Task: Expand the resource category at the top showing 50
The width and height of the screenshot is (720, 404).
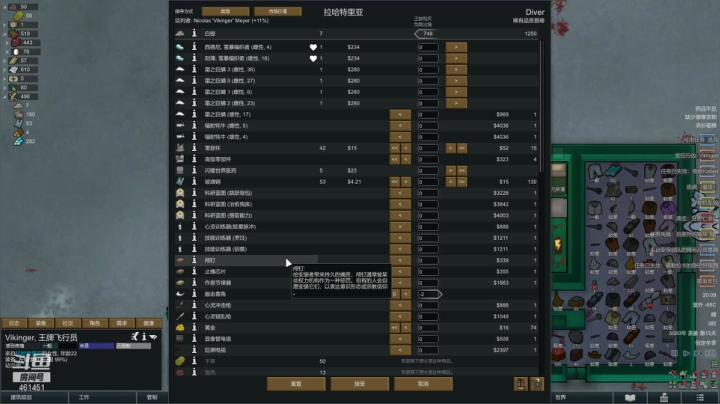Action: 5,7
